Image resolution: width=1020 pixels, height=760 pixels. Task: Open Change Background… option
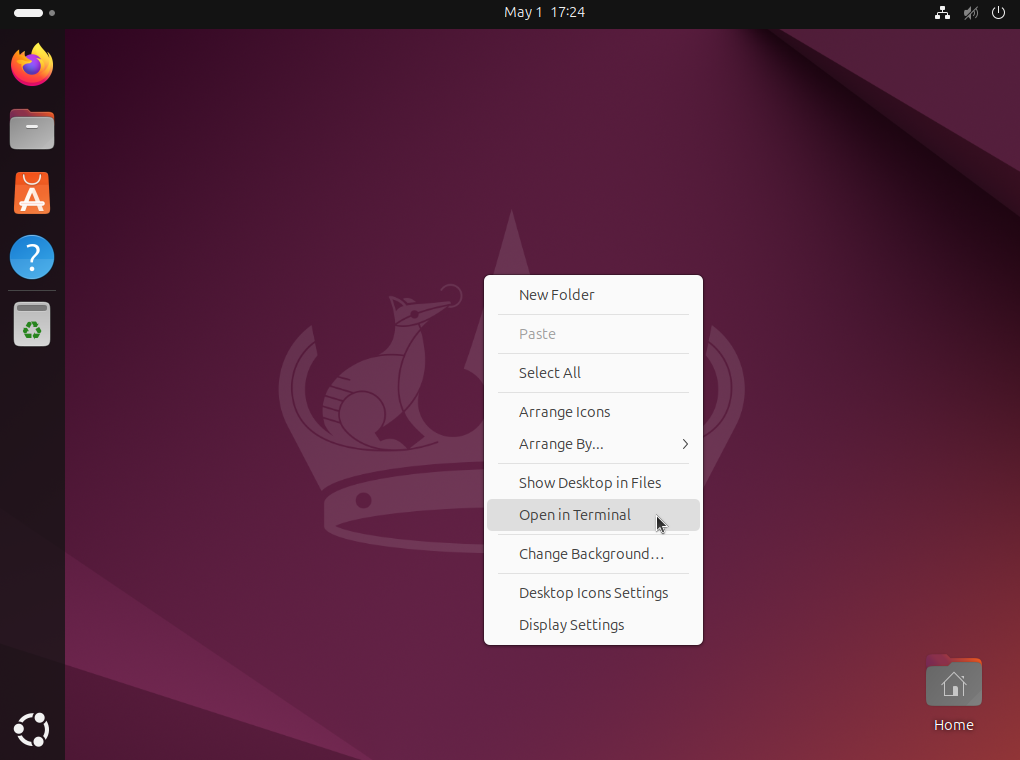click(593, 554)
